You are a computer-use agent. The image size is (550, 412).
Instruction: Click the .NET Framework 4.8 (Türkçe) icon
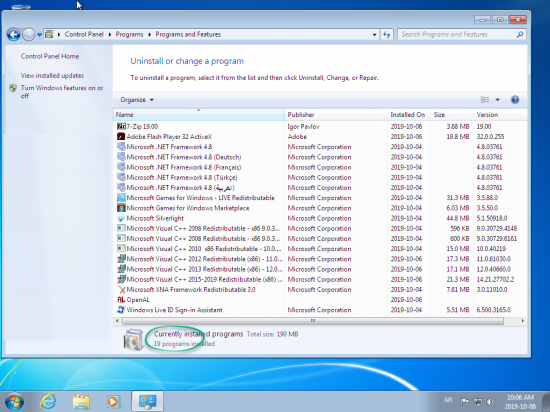click(x=121, y=177)
